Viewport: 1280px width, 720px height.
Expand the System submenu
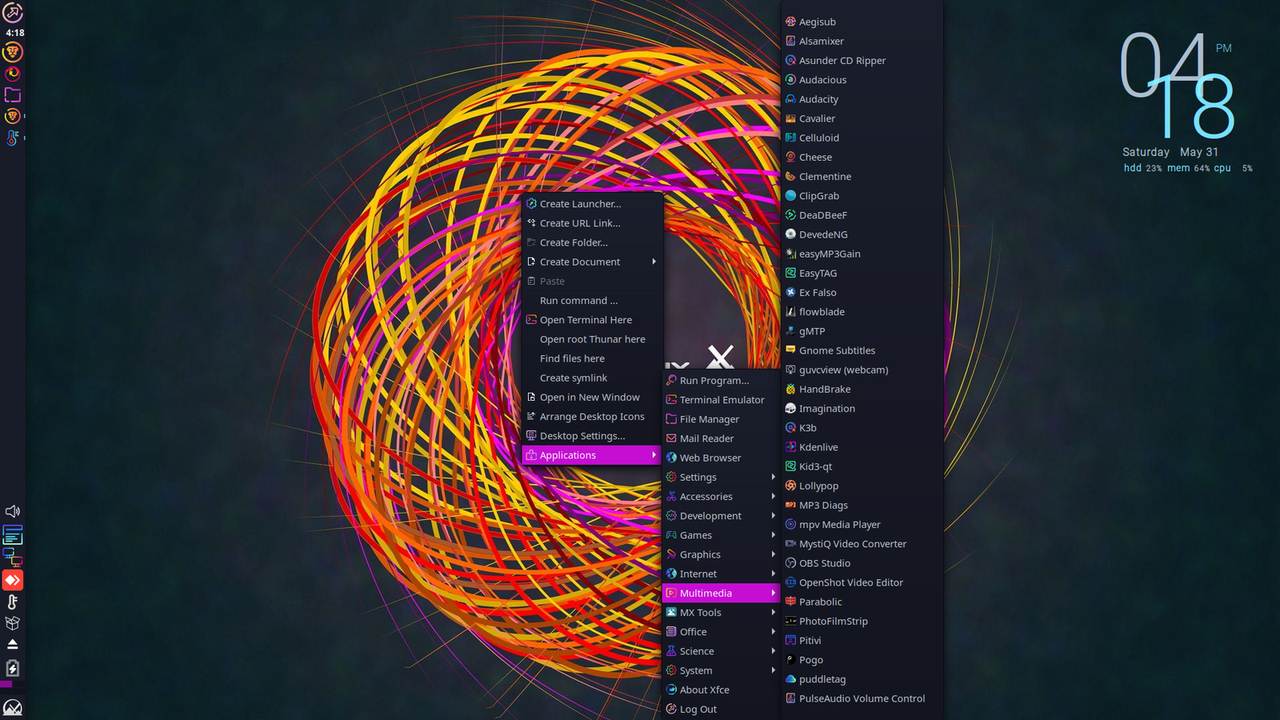pos(720,670)
